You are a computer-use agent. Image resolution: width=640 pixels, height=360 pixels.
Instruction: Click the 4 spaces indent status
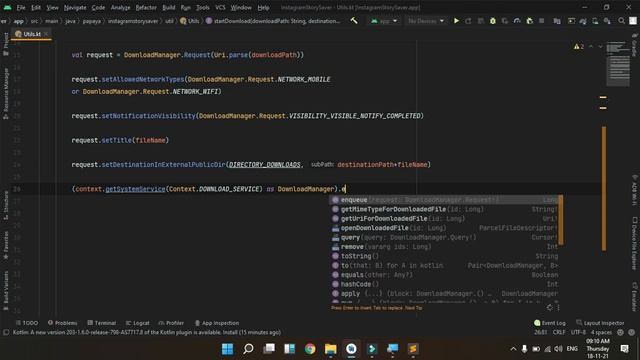pos(601,332)
